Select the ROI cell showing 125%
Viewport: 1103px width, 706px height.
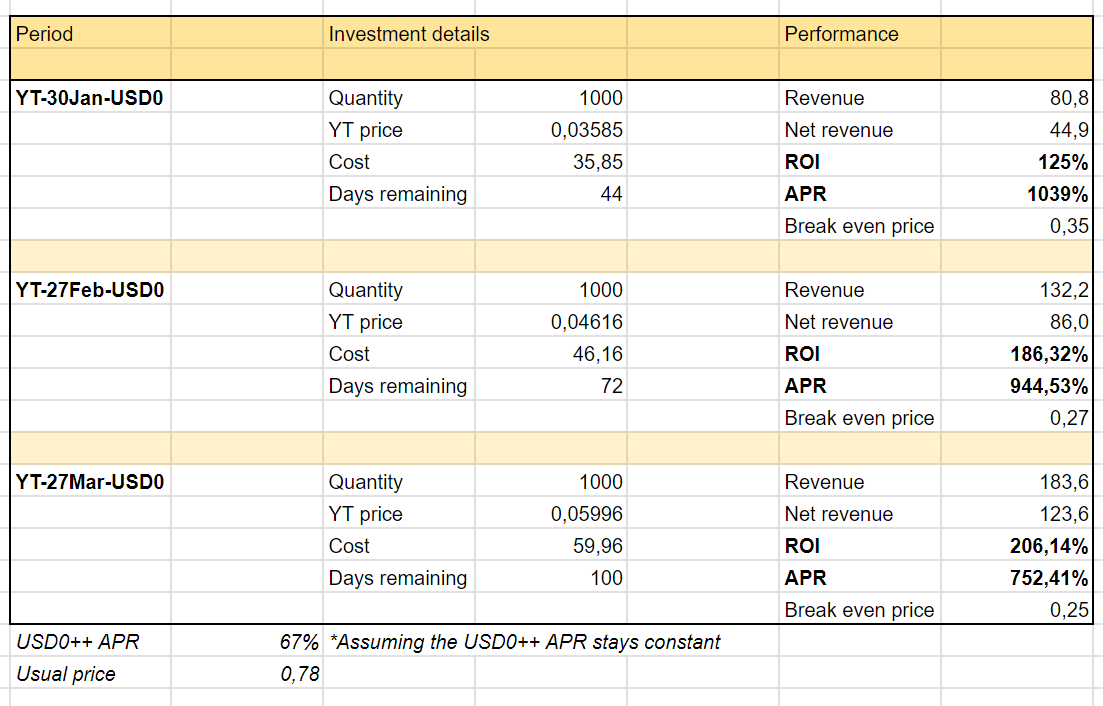1065,162
